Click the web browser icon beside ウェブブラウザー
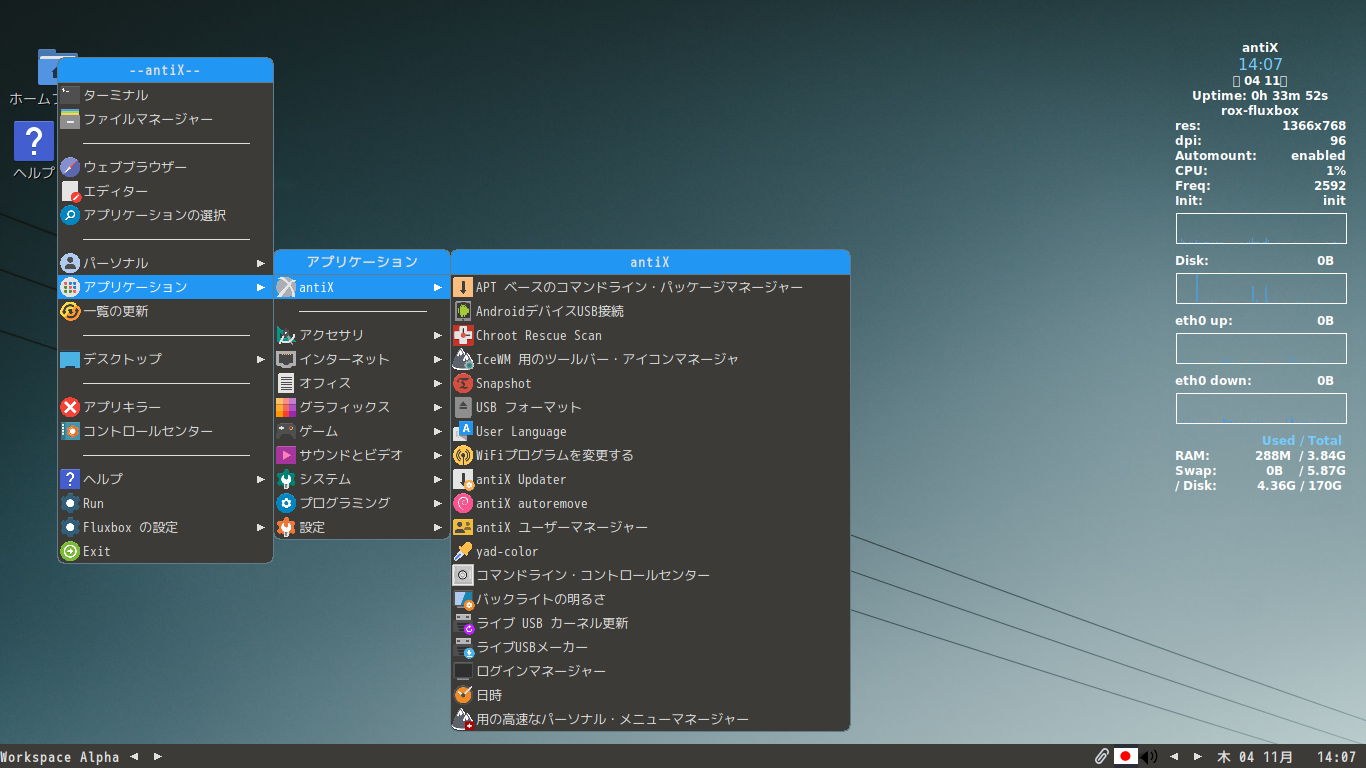This screenshot has width=1366, height=768. 70,167
